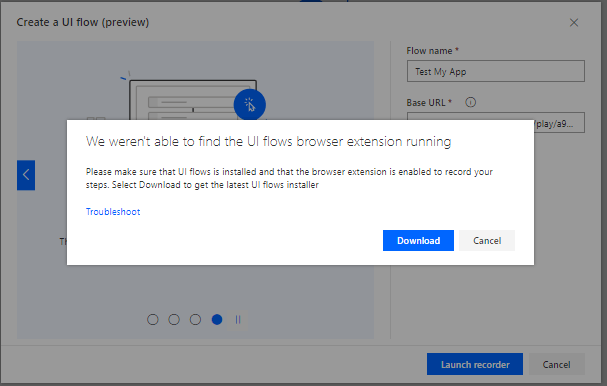Screen dimensions: 607x386
Task: Click the Launch recorder button
Action: [x=475, y=364]
